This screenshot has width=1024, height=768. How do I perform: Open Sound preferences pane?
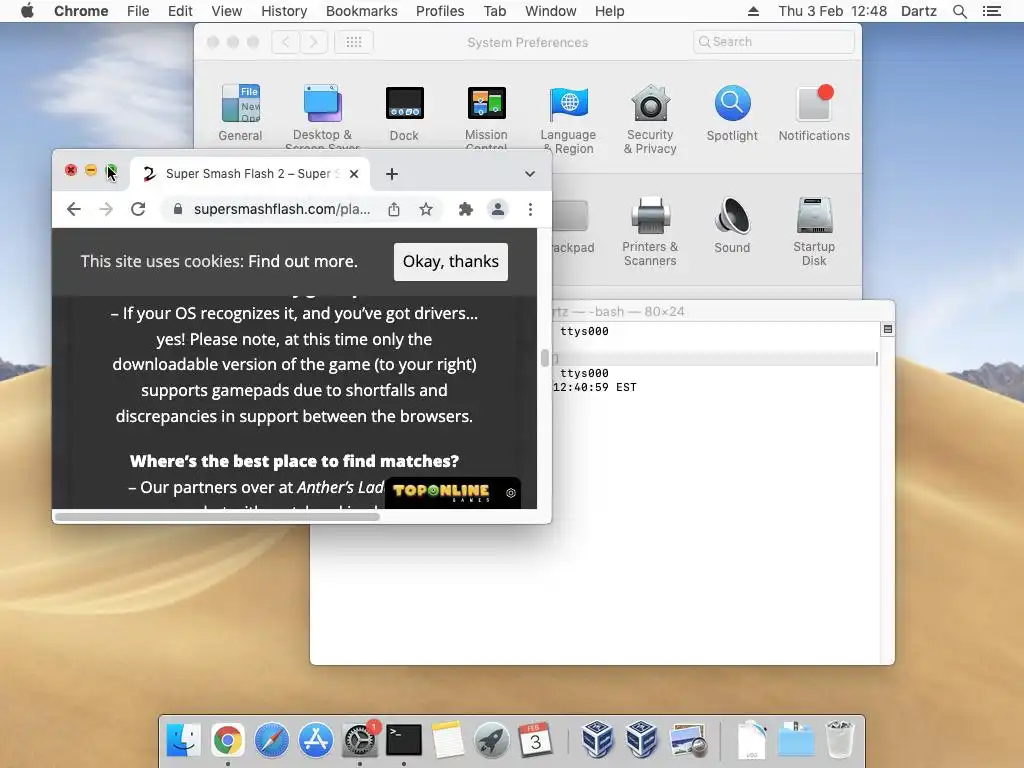tap(732, 225)
